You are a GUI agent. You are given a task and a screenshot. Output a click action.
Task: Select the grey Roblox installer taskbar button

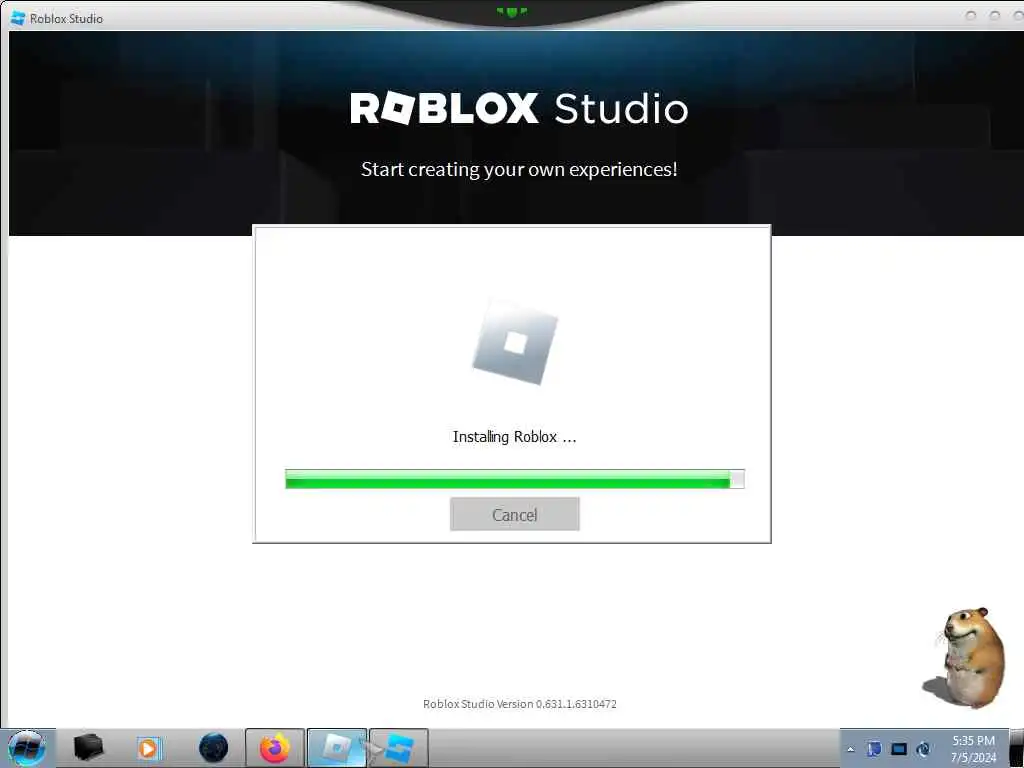pos(336,748)
